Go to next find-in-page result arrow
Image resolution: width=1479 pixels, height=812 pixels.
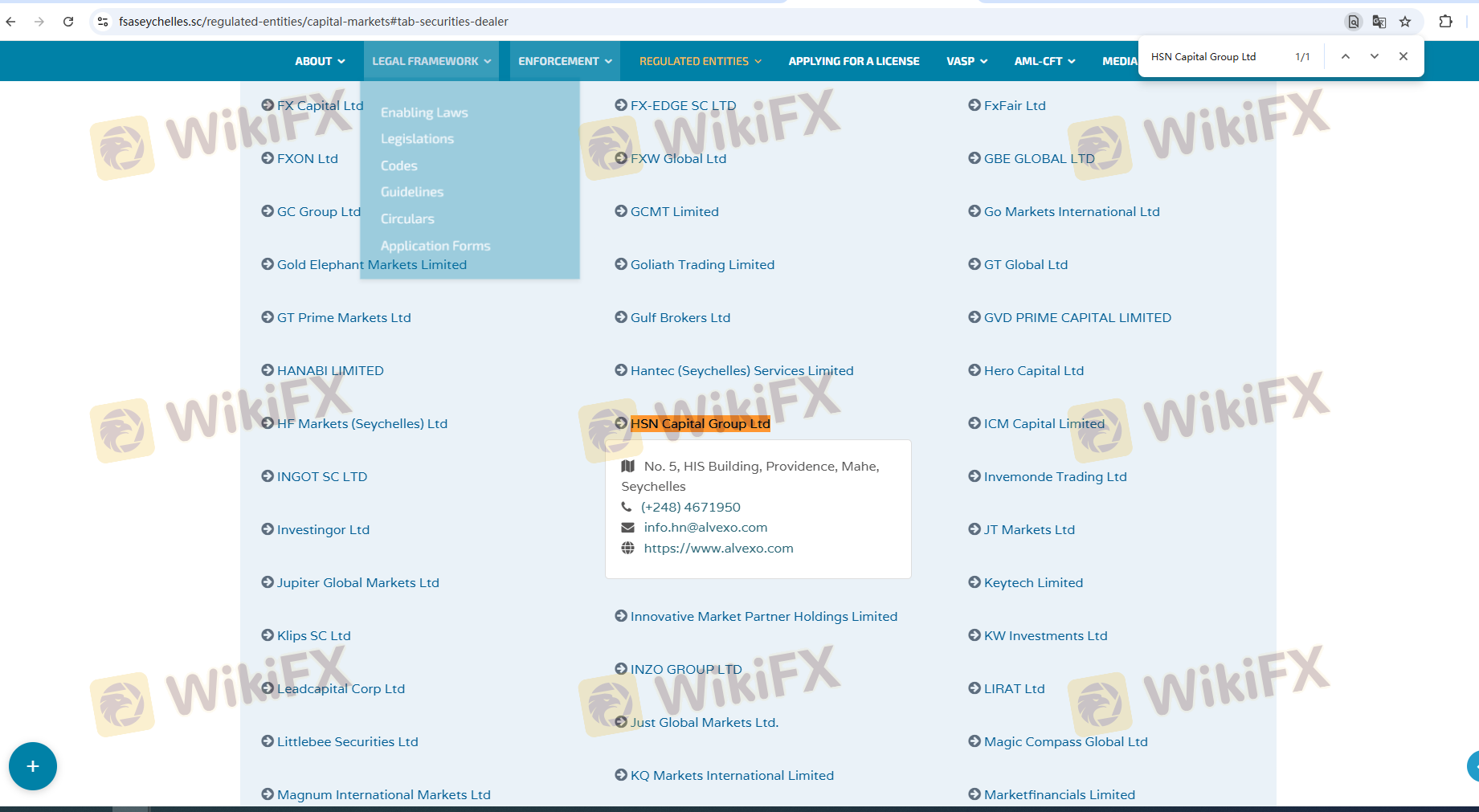[1375, 56]
